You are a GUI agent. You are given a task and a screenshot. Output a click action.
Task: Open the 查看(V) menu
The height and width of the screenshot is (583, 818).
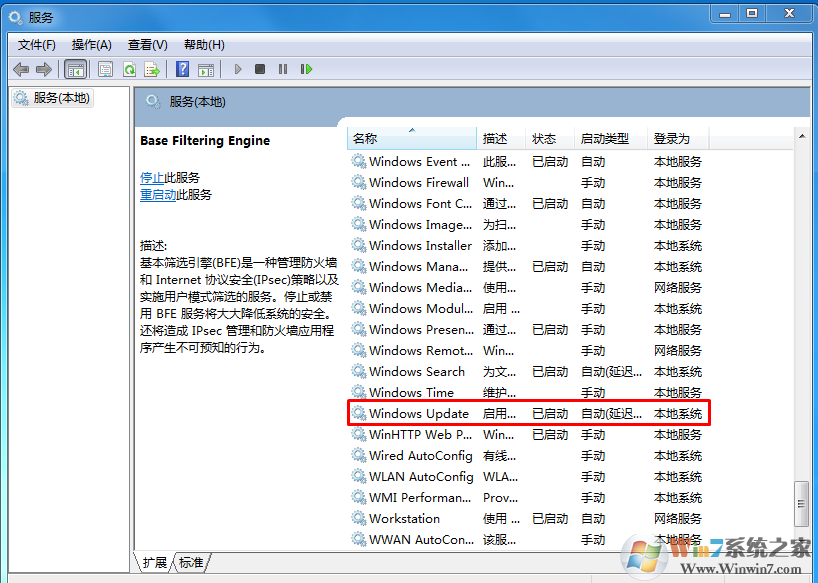point(148,45)
